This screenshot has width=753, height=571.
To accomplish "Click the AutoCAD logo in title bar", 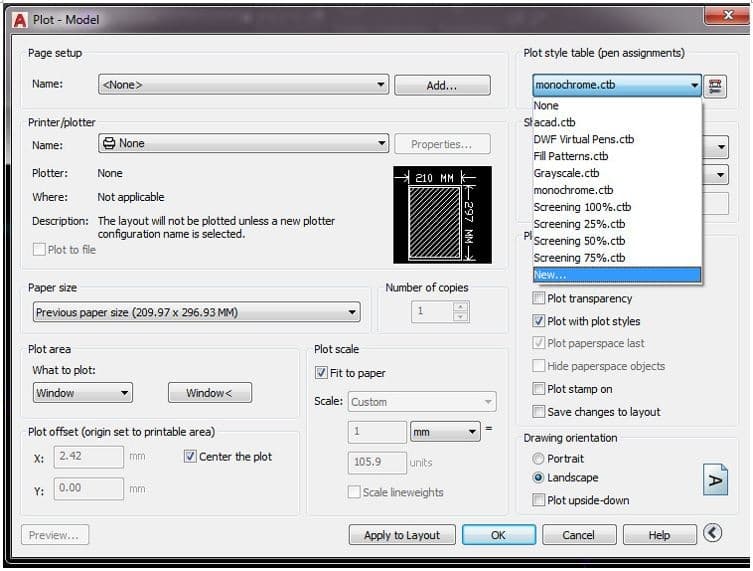I will tap(20, 20).
